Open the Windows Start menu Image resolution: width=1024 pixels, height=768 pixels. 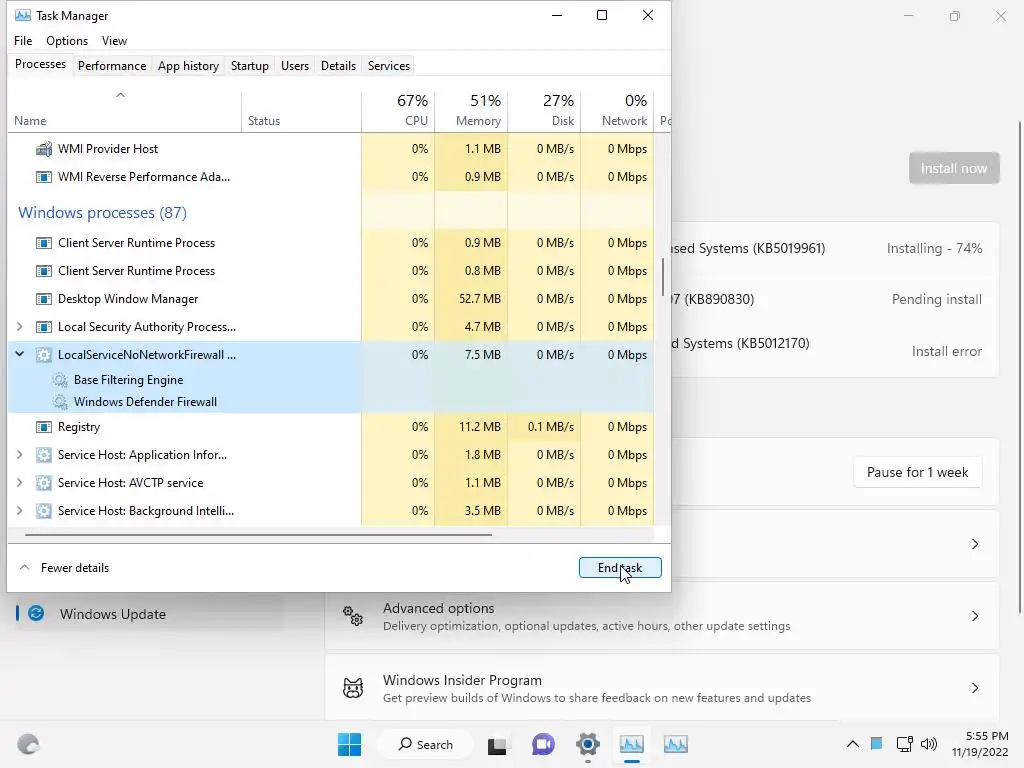[349, 744]
